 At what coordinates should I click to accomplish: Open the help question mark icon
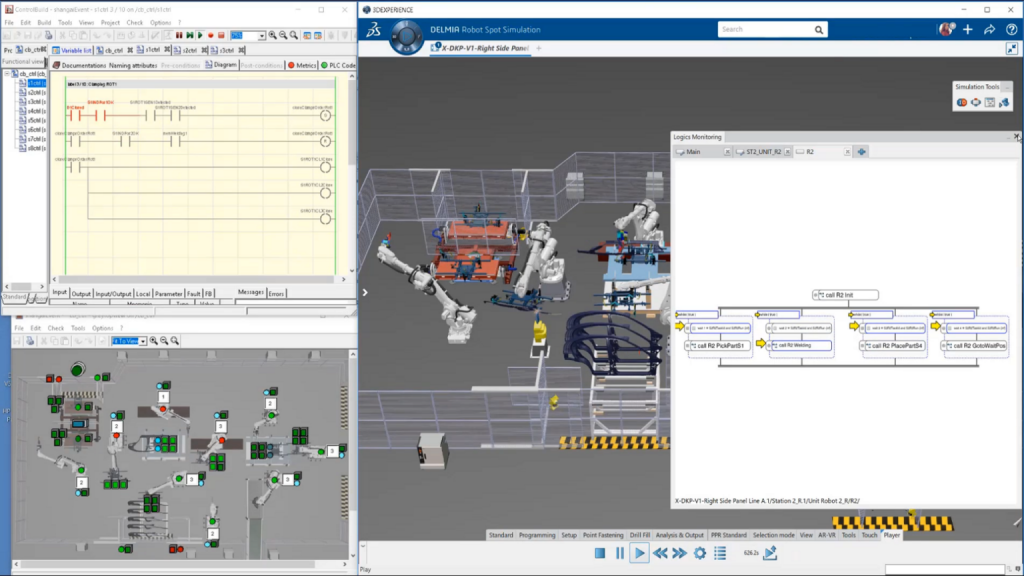tap(1011, 30)
